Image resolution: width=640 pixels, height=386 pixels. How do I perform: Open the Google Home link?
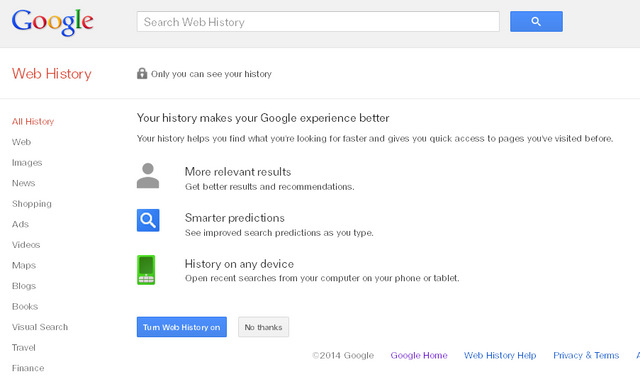pyautogui.click(x=419, y=355)
